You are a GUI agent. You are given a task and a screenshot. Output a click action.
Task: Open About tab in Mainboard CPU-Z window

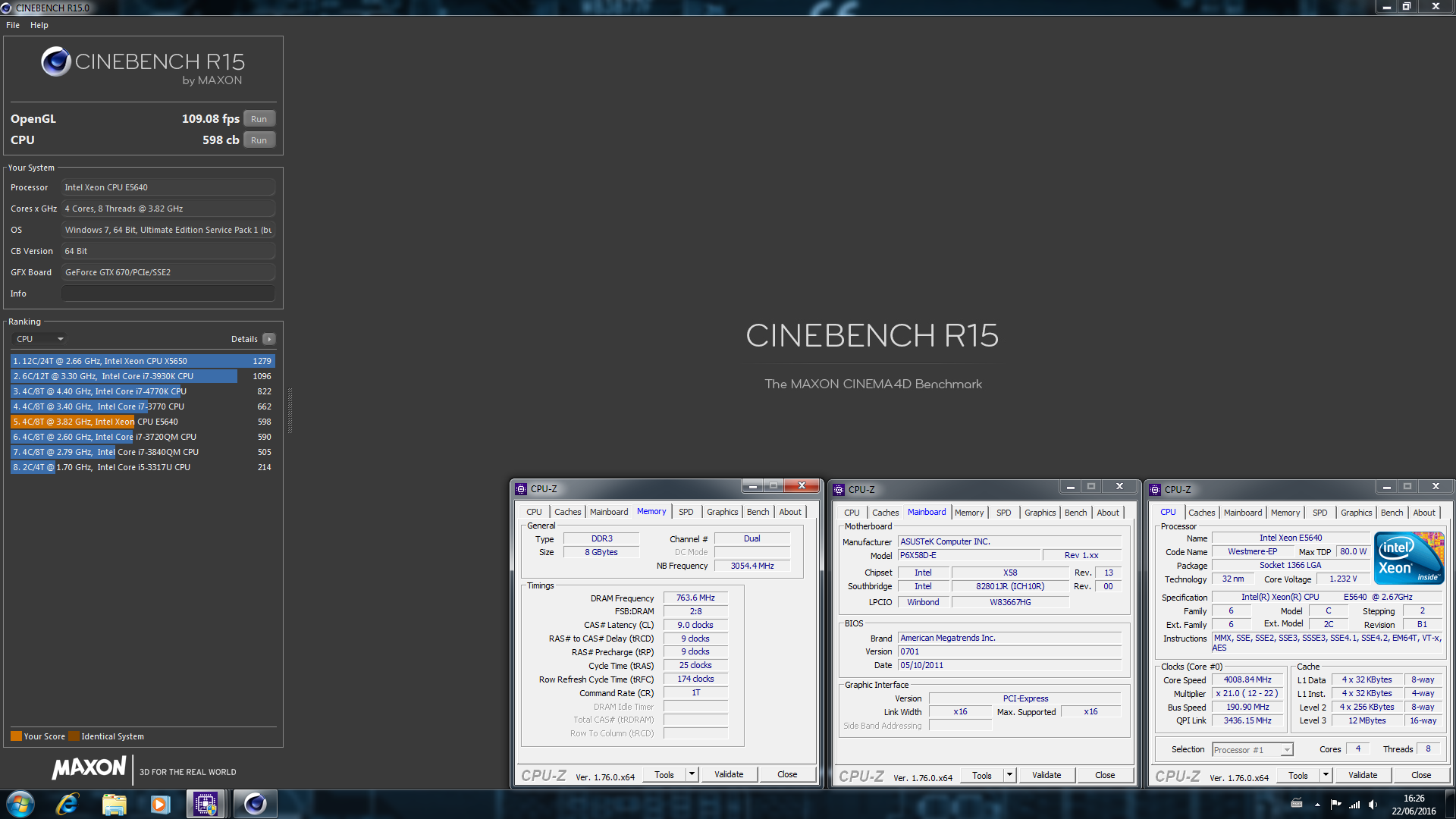click(x=1108, y=513)
